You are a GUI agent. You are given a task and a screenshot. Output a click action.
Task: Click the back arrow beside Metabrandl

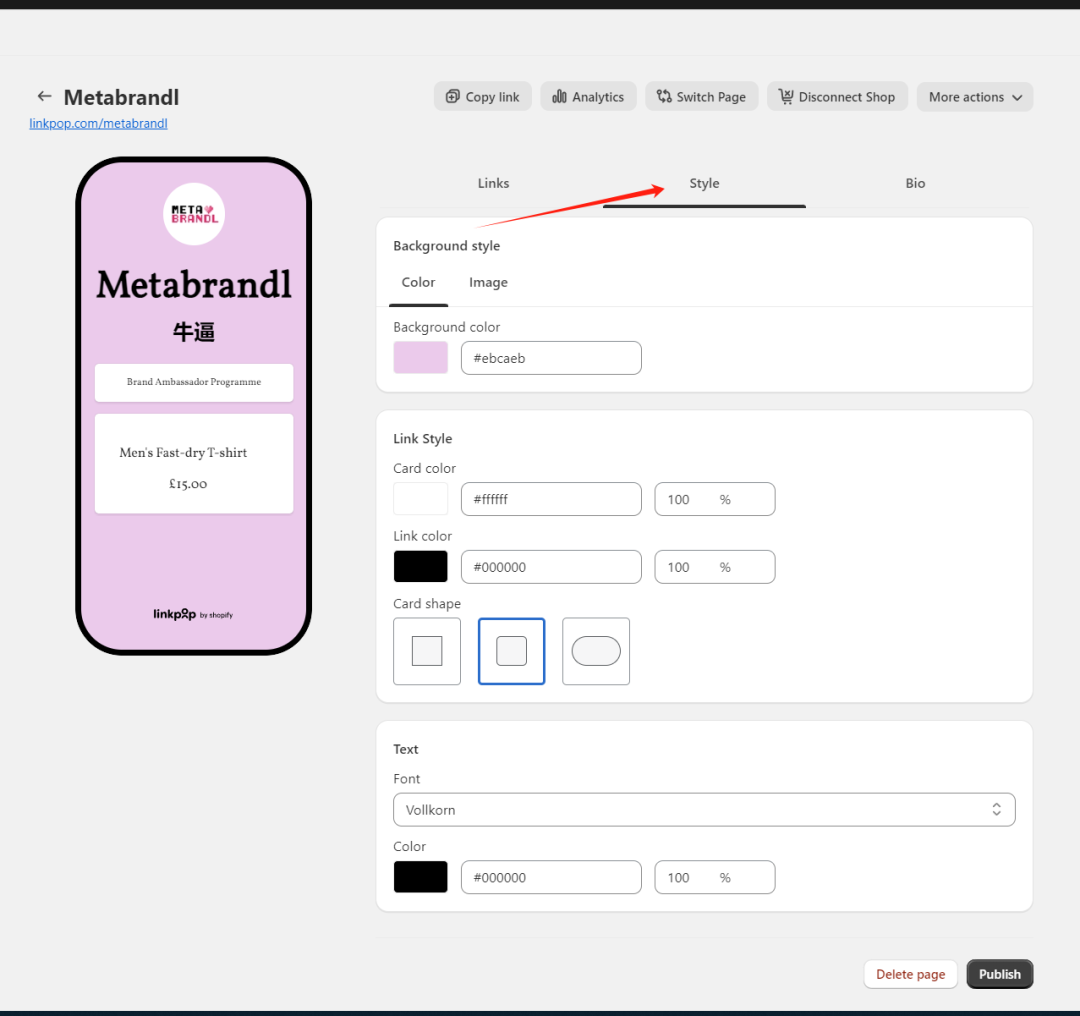pyautogui.click(x=45, y=96)
